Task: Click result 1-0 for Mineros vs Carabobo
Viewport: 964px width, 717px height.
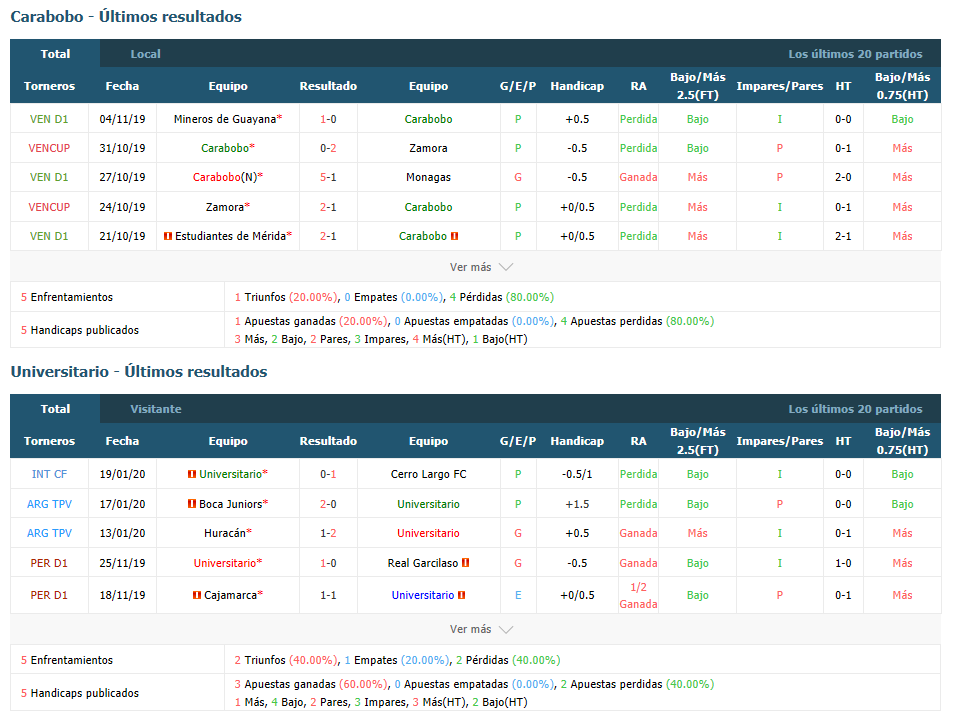Action: point(328,119)
